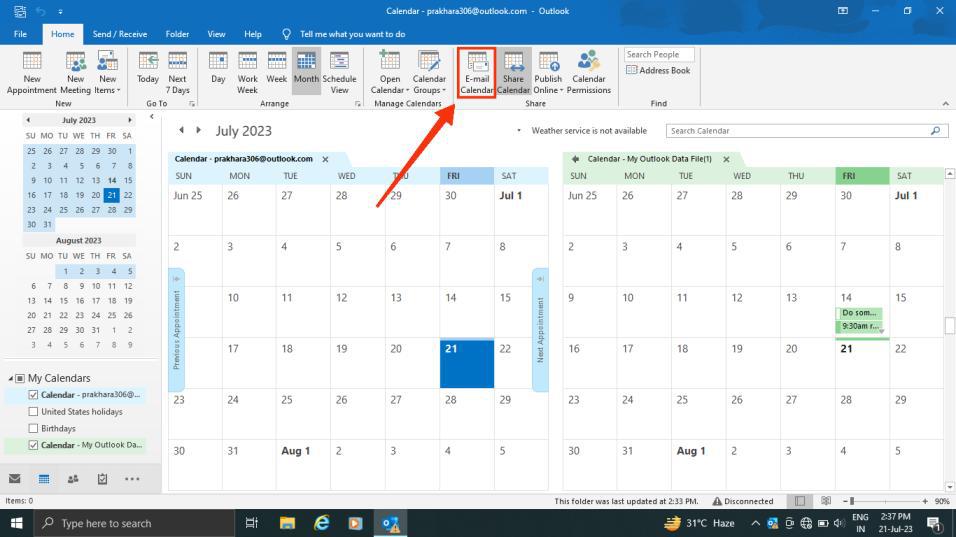Viewport: 956px width, 537px height.
Task: Navigate forward in main calendar view
Action: (x=198, y=130)
